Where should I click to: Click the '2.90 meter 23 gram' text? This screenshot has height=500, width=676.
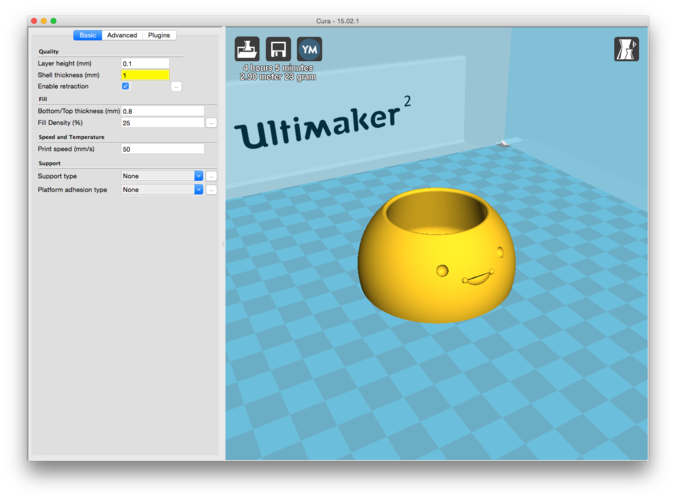[x=278, y=77]
